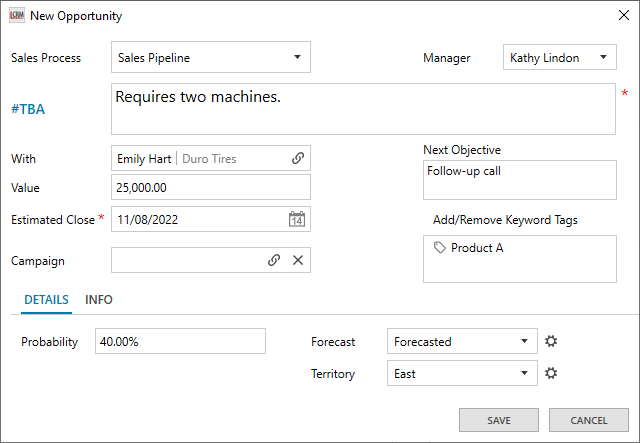Click the Next Objective text box
Image resolution: width=640 pixels, height=443 pixels.
pyautogui.click(x=519, y=180)
